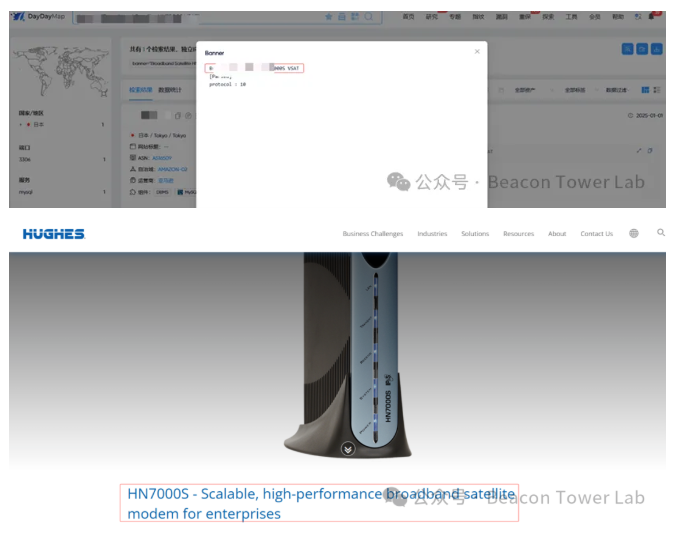Open 研究 menu item
The image size is (678, 548).
[x=432, y=17]
